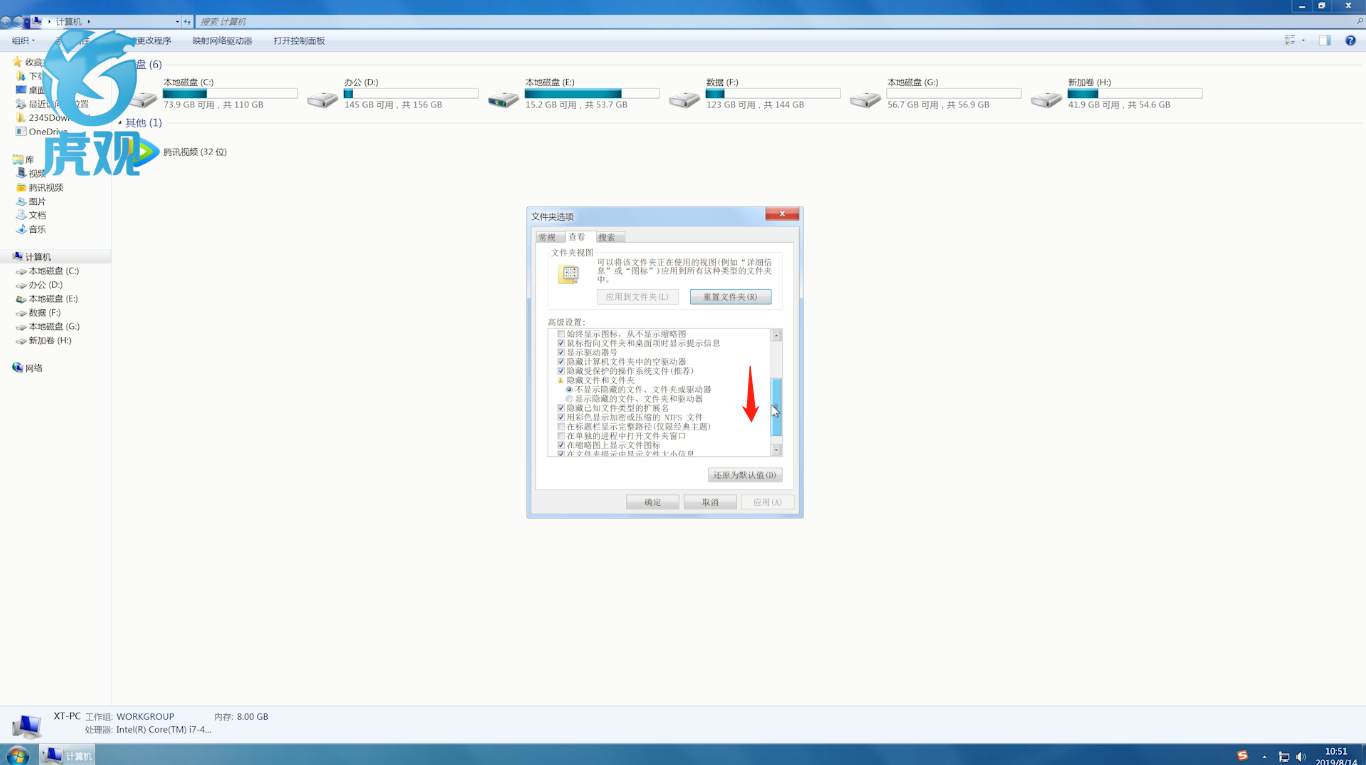Click 打开控制面板 in toolbar
The height and width of the screenshot is (765, 1366).
tap(299, 41)
